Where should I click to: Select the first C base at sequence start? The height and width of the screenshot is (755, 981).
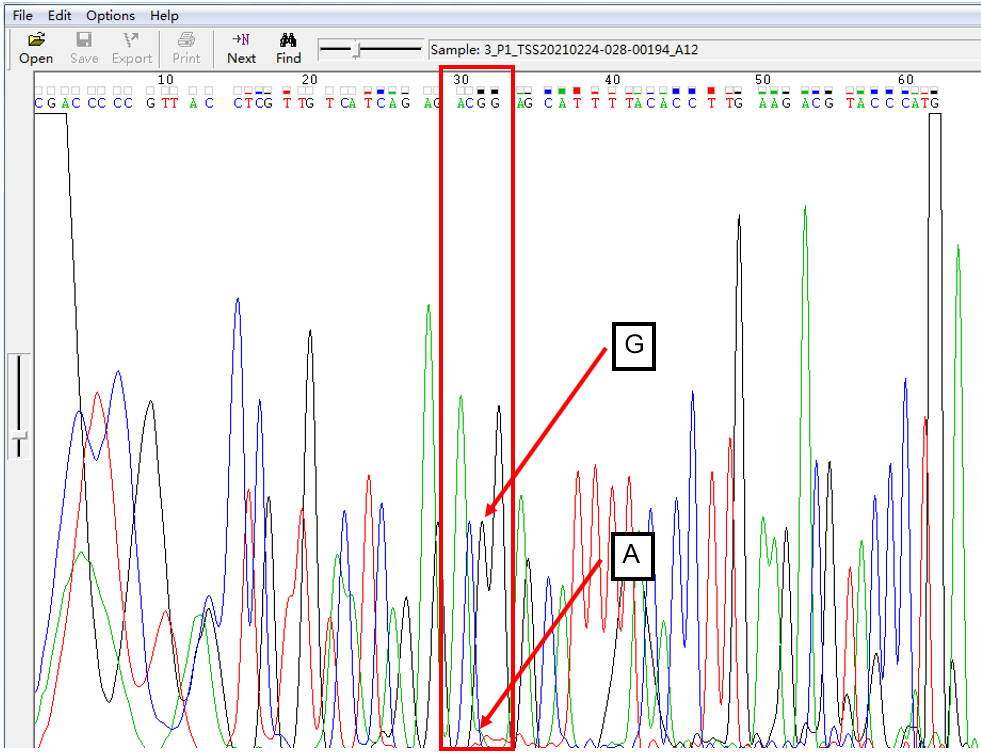coord(39,103)
